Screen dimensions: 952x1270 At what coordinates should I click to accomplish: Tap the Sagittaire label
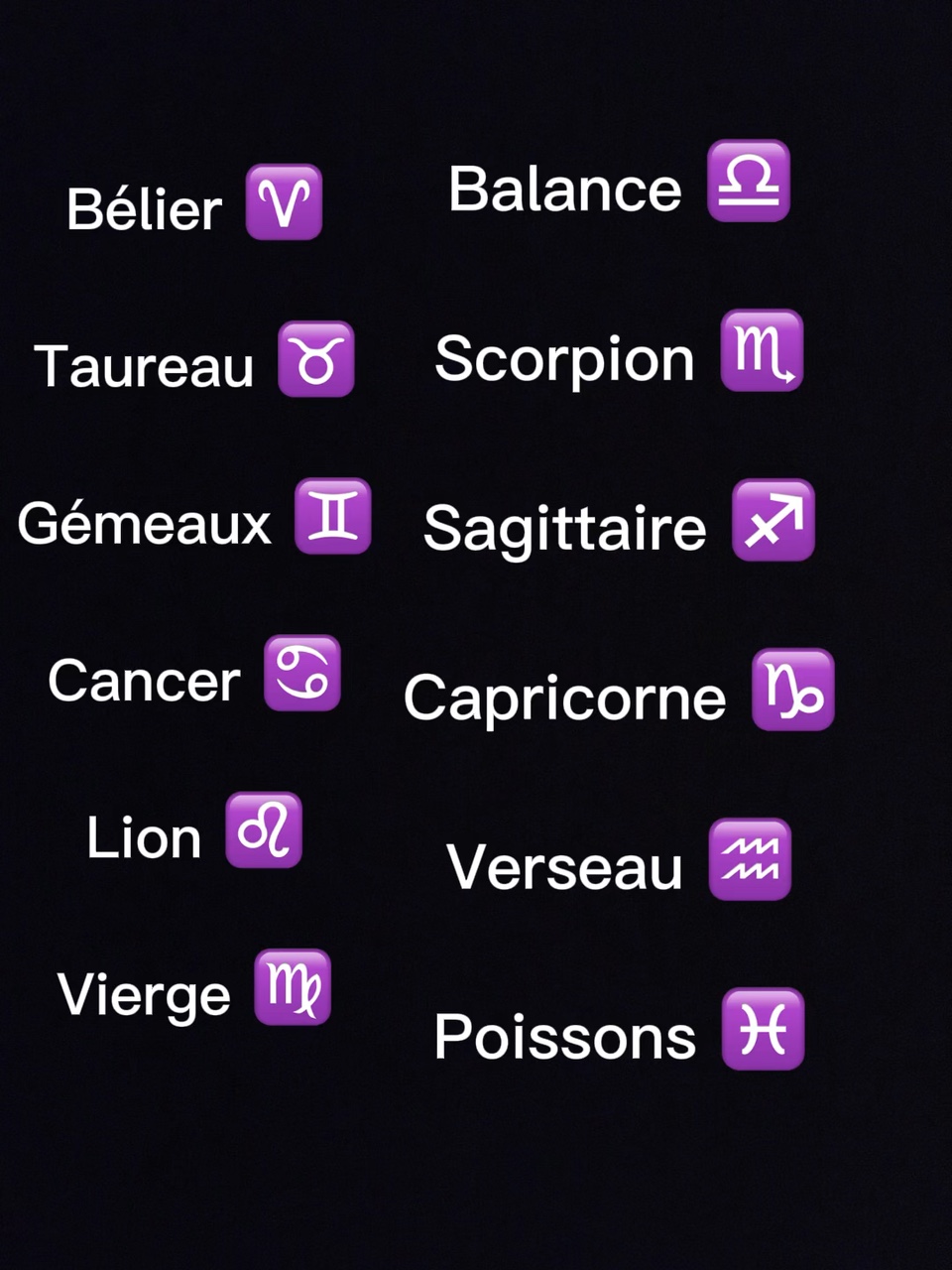pos(564,528)
